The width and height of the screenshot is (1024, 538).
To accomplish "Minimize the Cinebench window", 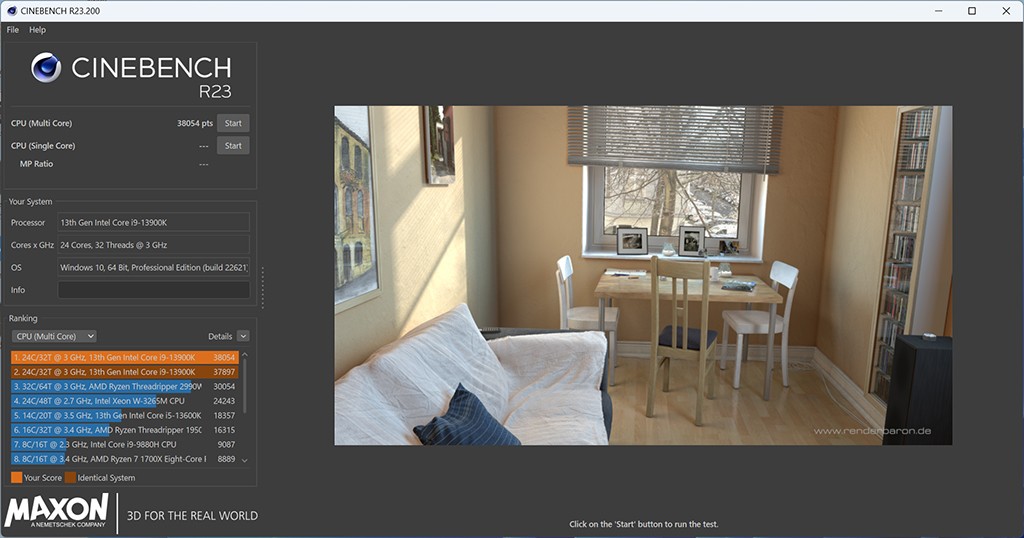I will (x=938, y=11).
